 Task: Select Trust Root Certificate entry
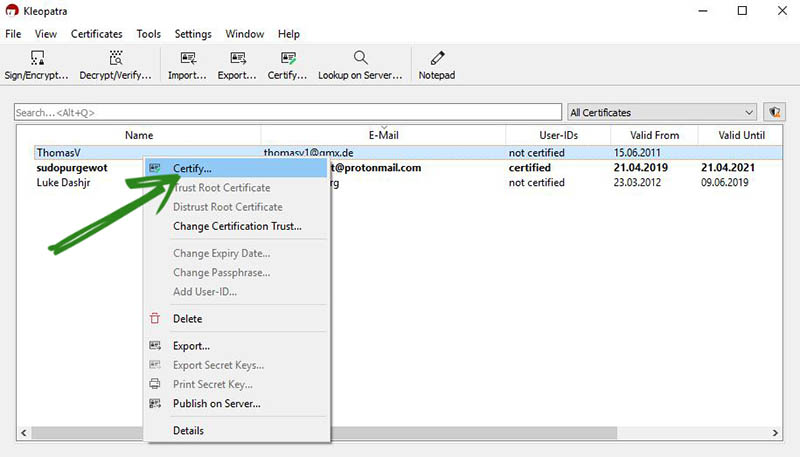(x=236, y=188)
